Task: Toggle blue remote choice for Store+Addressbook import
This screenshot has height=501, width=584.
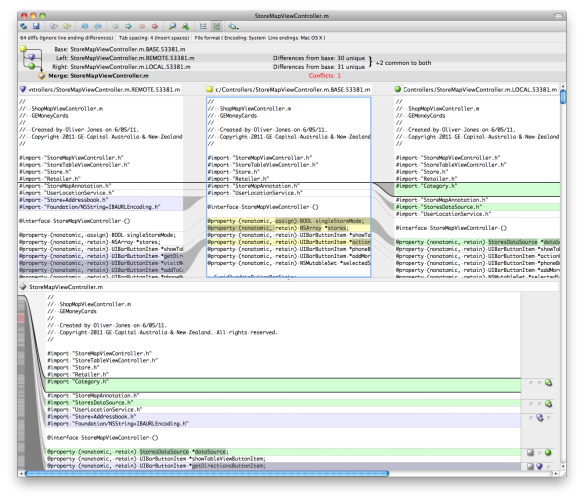Action: coord(540,418)
